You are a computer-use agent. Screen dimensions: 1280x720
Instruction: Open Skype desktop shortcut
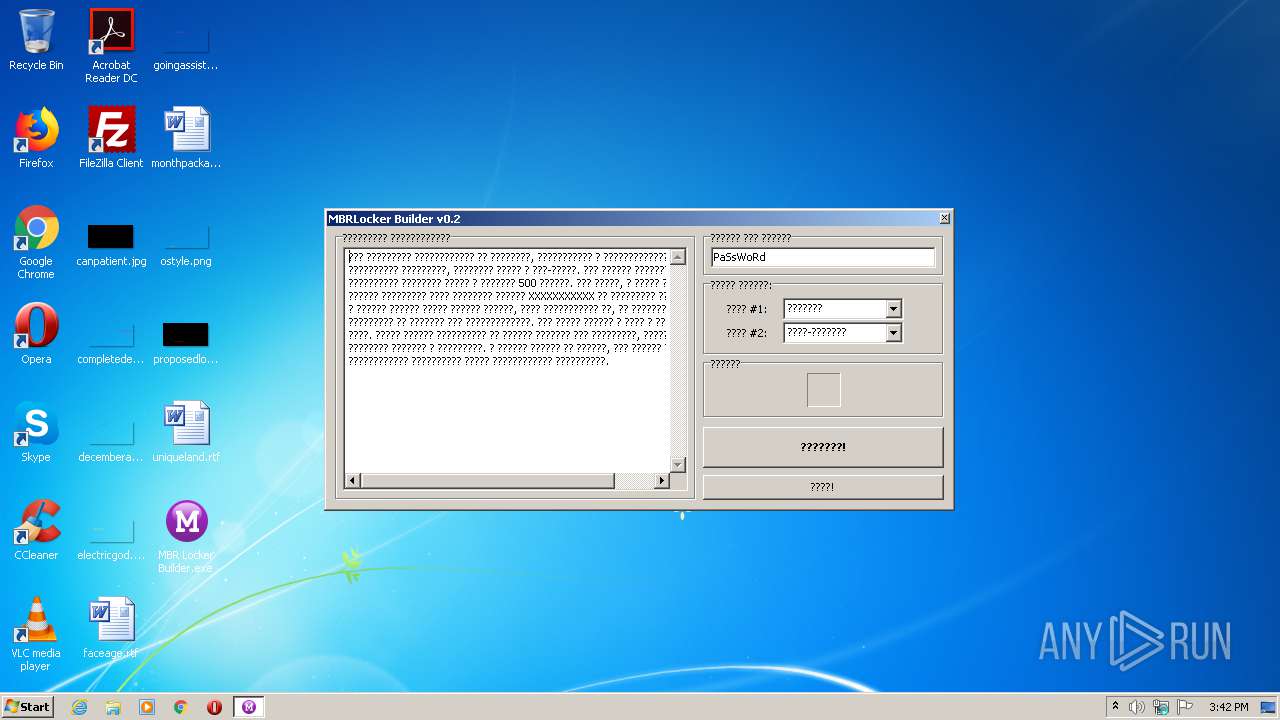coord(36,432)
